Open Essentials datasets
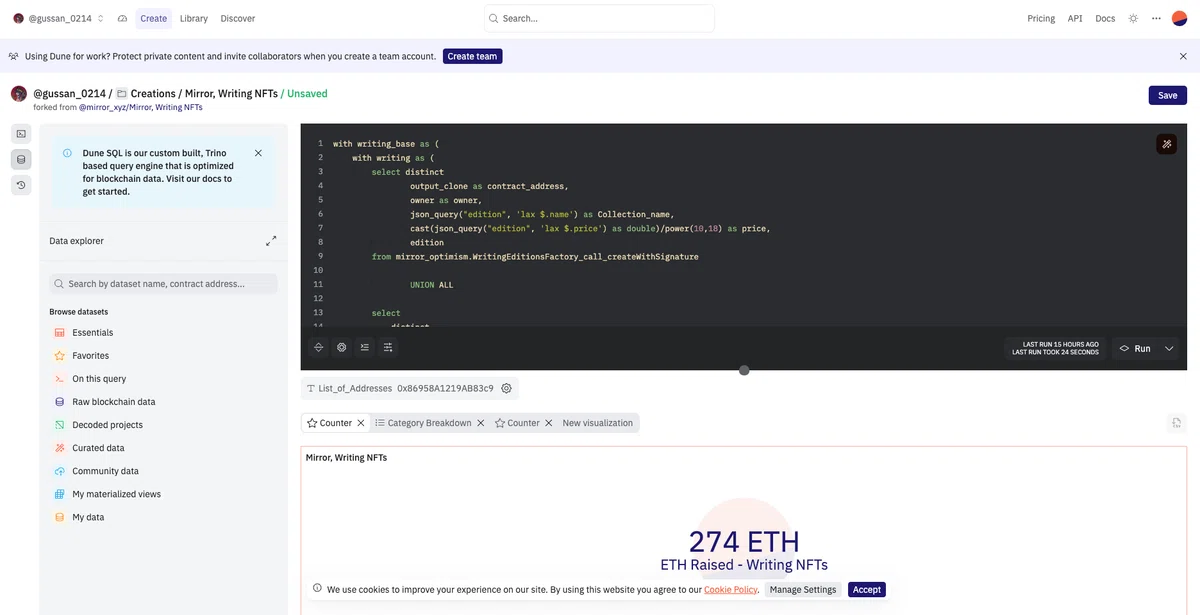Viewport: 1200px width, 615px height. 92,332
